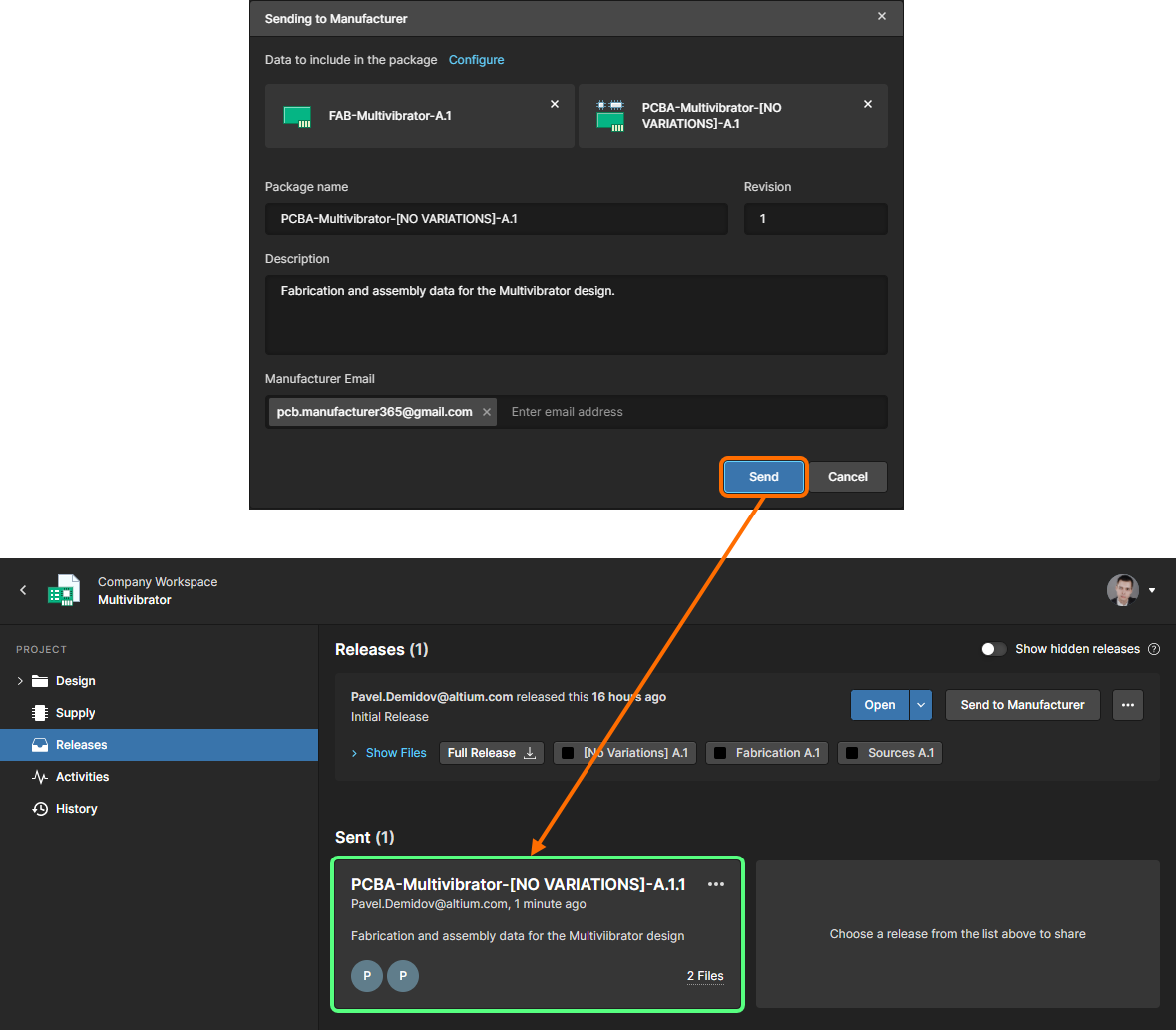Open the Supply section in sidebar
The width and height of the screenshot is (1176, 1030).
point(75,713)
